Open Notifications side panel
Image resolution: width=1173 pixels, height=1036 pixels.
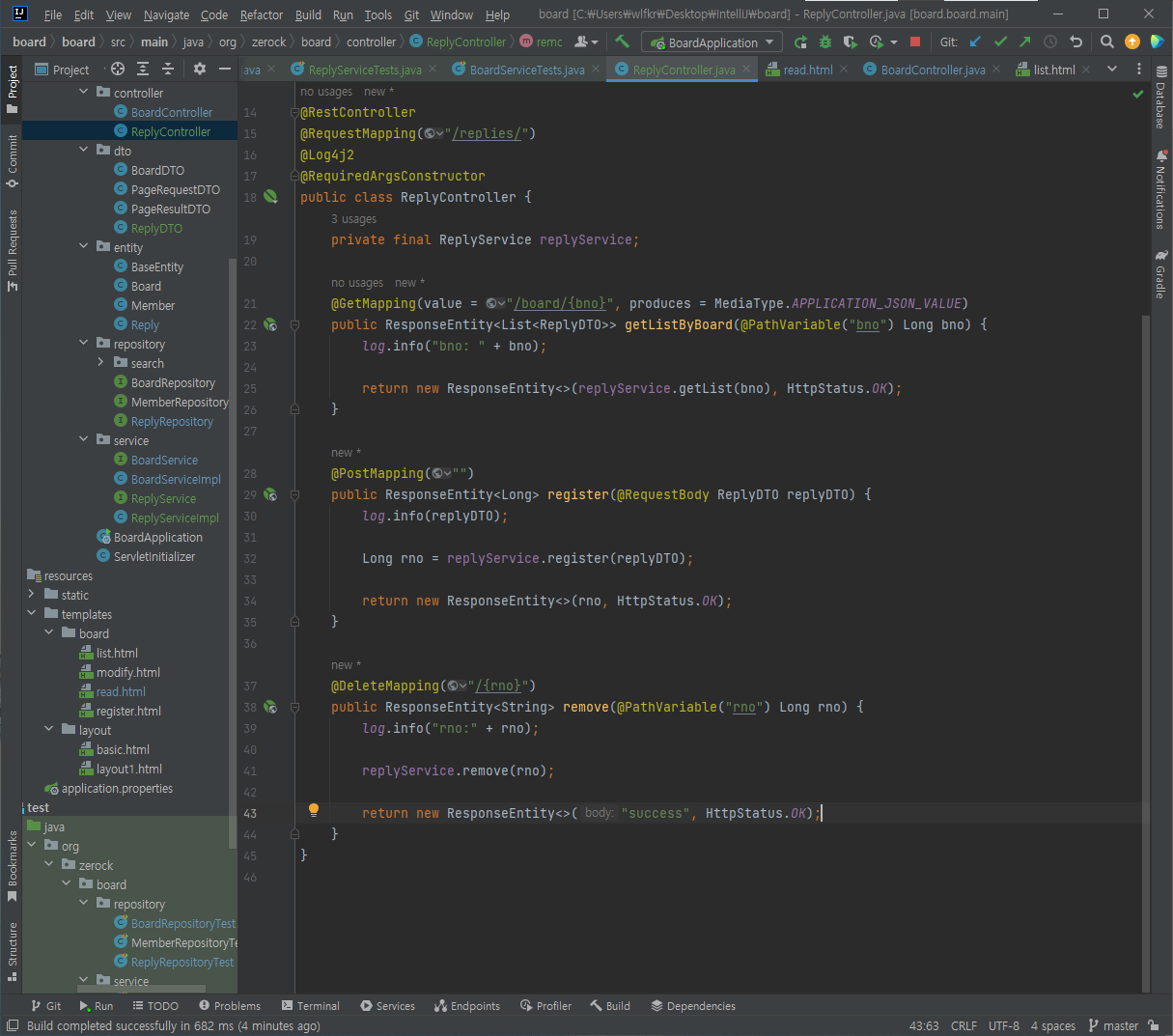pyautogui.click(x=1159, y=190)
